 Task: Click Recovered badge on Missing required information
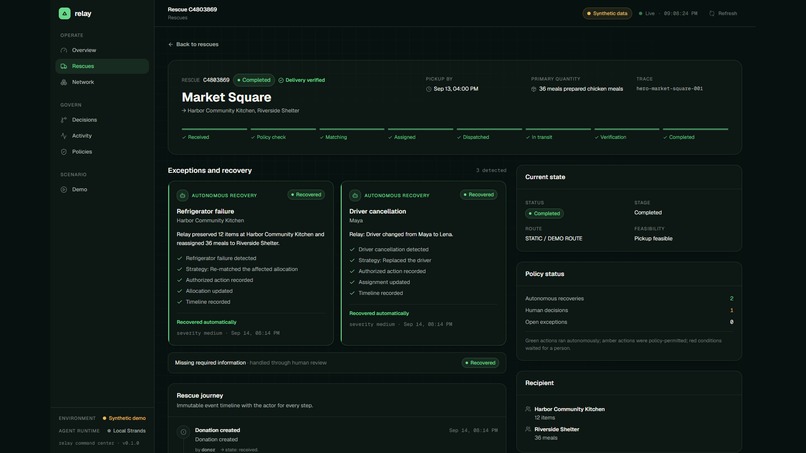point(480,363)
